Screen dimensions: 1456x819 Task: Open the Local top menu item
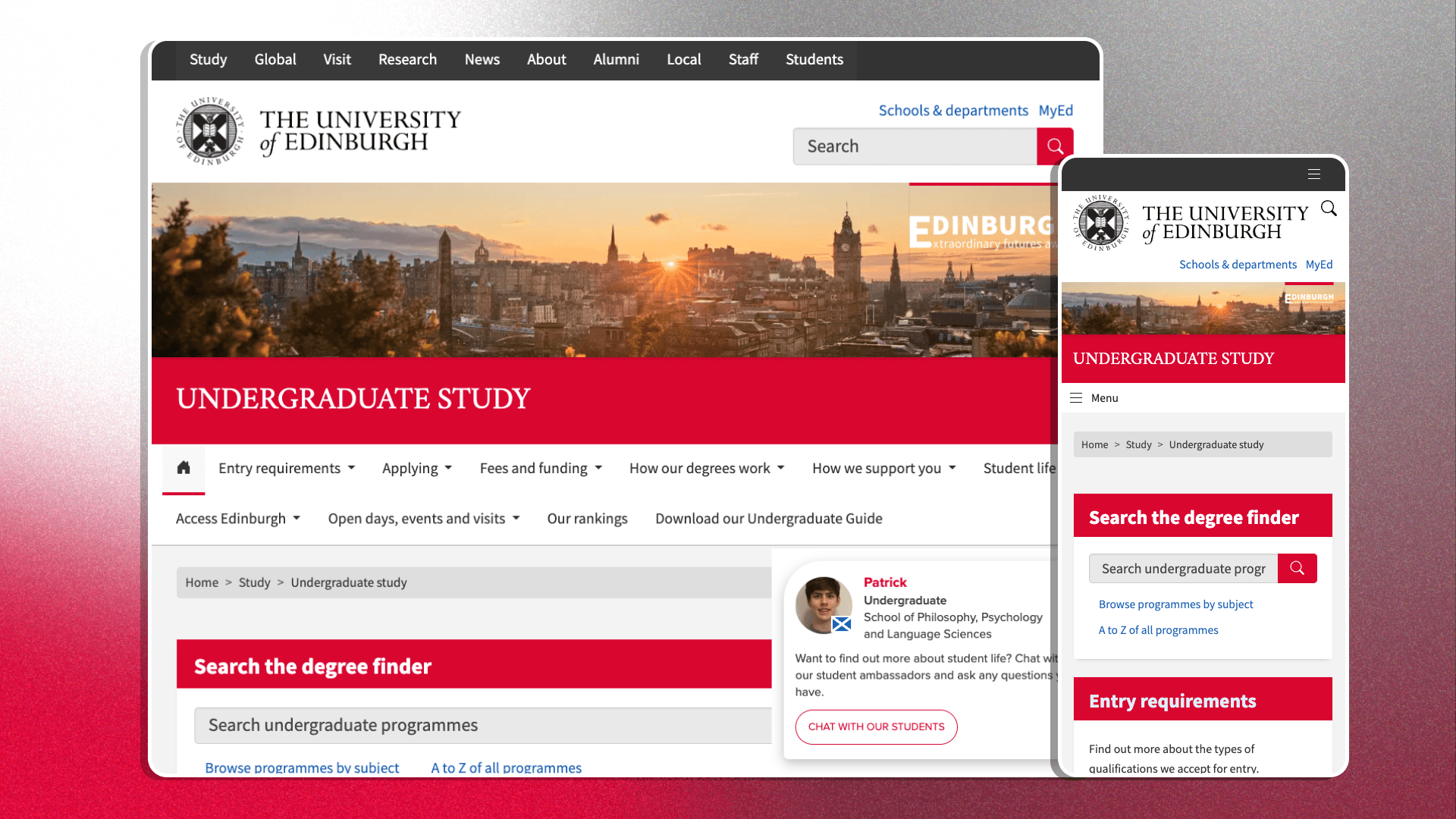(684, 59)
